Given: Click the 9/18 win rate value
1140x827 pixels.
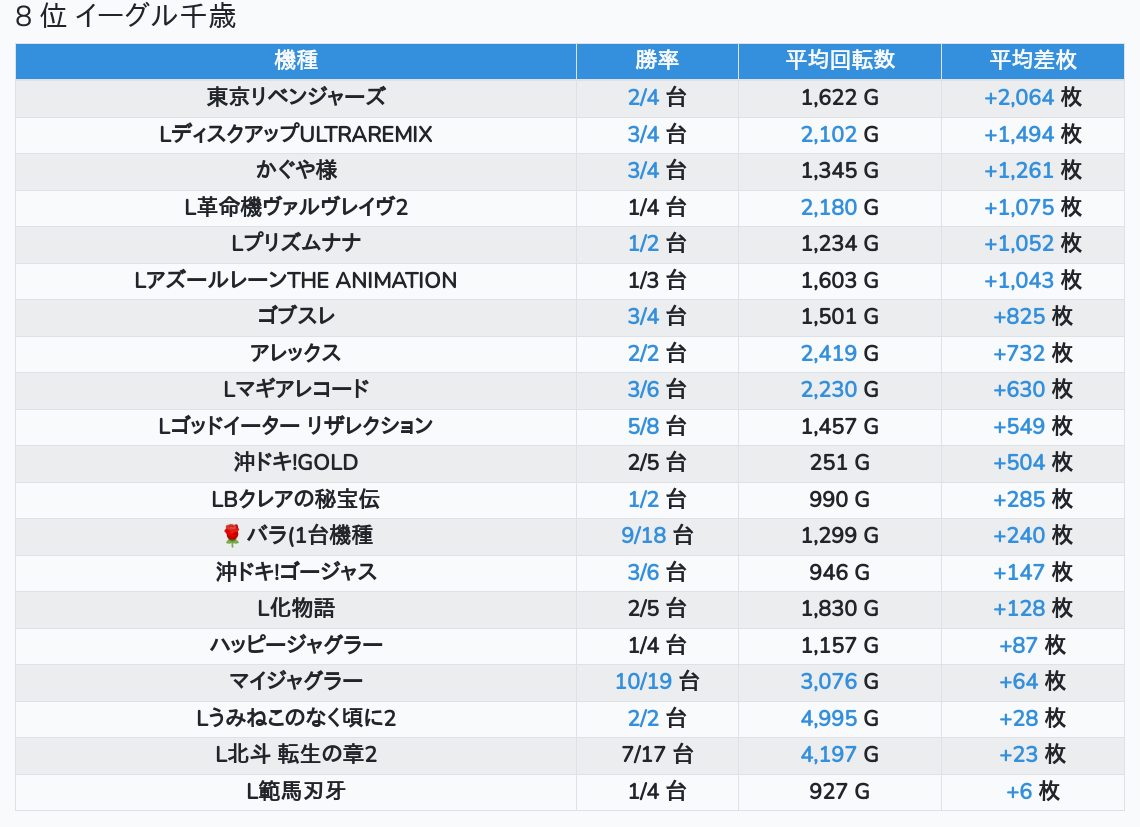Looking at the screenshot, I should coord(643,536).
